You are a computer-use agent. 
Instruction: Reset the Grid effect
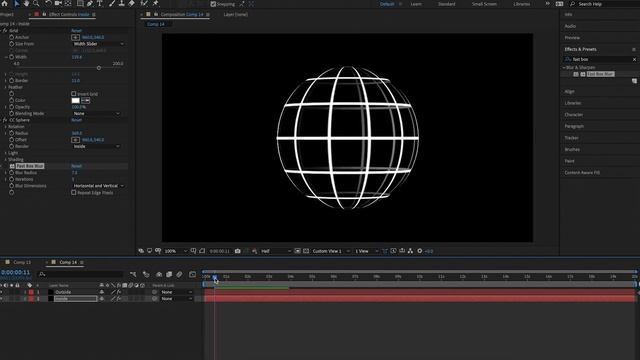tap(77, 31)
